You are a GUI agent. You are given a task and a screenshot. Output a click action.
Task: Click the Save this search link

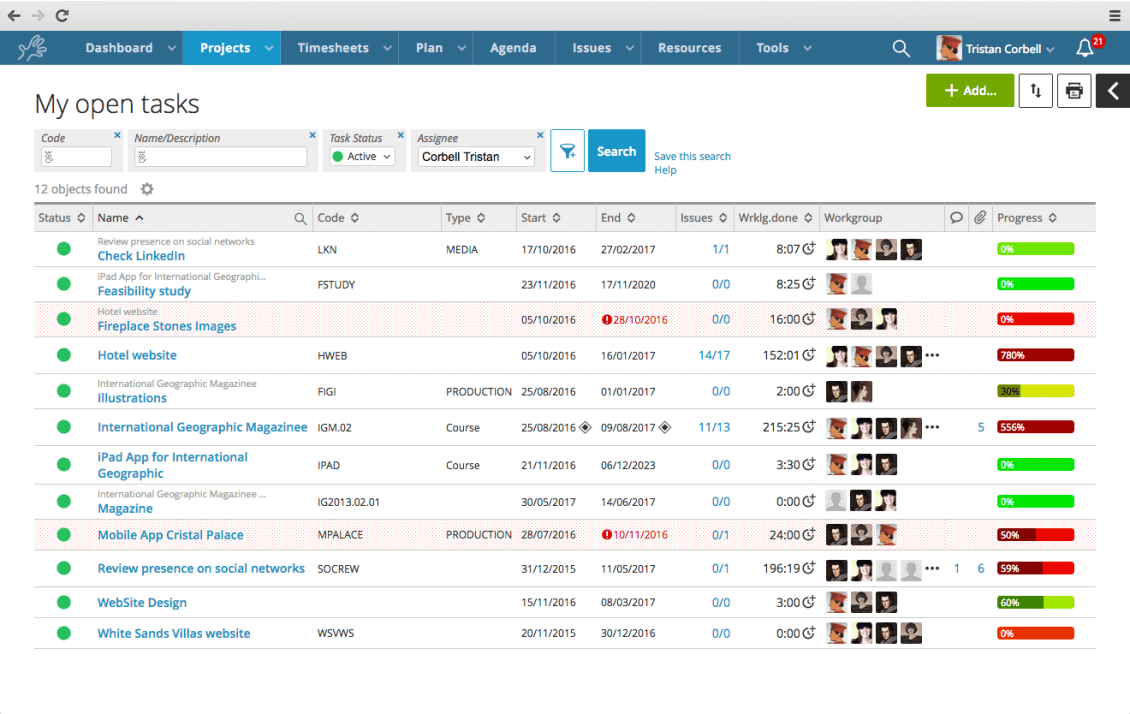692,156
